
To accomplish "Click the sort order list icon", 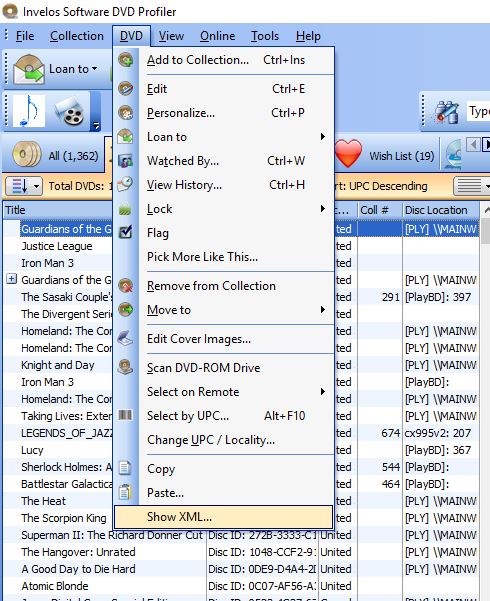I will 19,186.
